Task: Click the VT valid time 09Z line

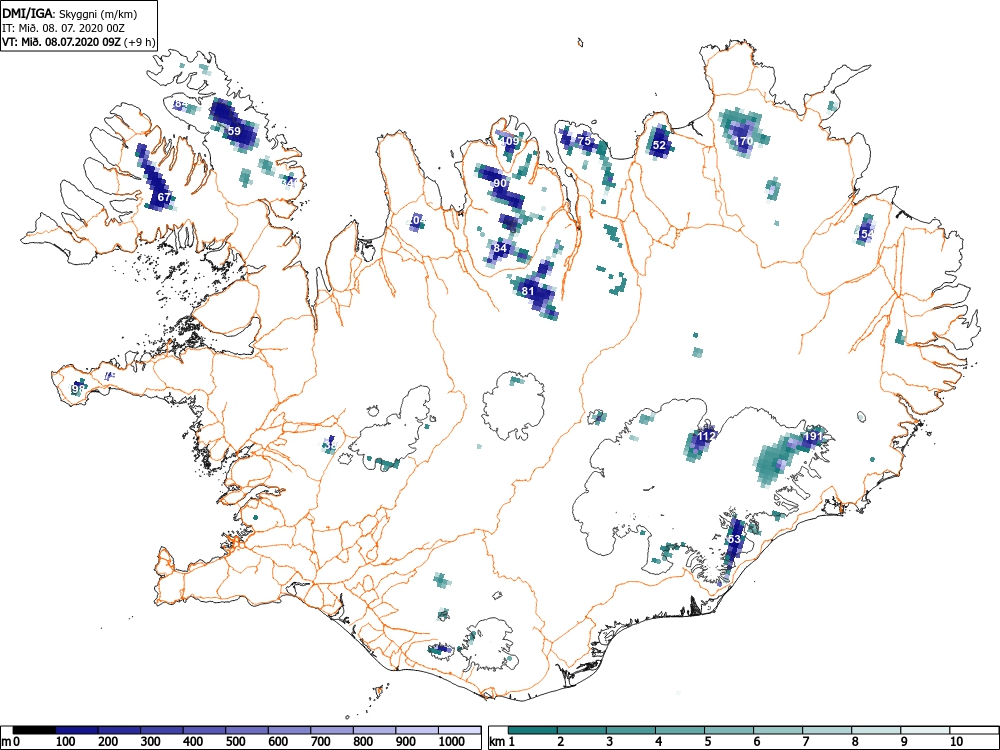Action: tap(78, 42)
